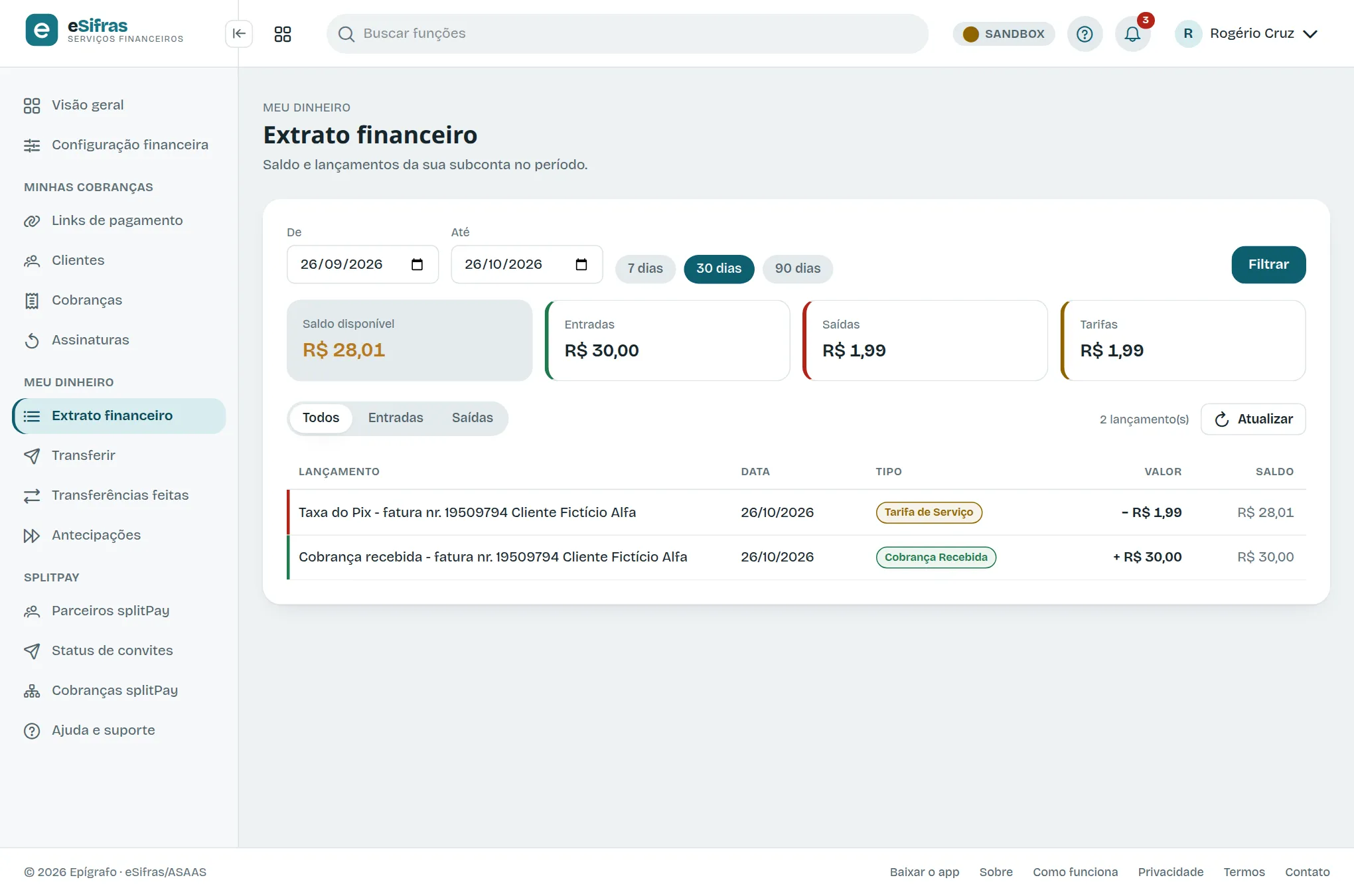Click the Taxa do Pix entry row text
1354x896 pixels.
pos(467,513)
